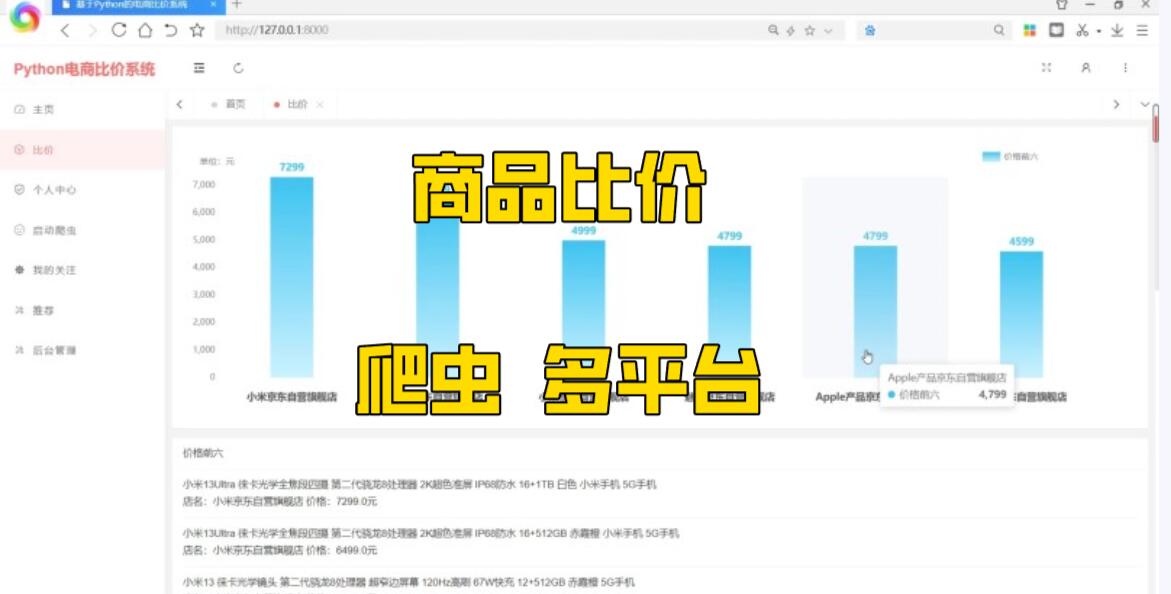Open 后台管理 in the sidebar
This screenshot has width=1171, height=594.
(x=82, y=350)
